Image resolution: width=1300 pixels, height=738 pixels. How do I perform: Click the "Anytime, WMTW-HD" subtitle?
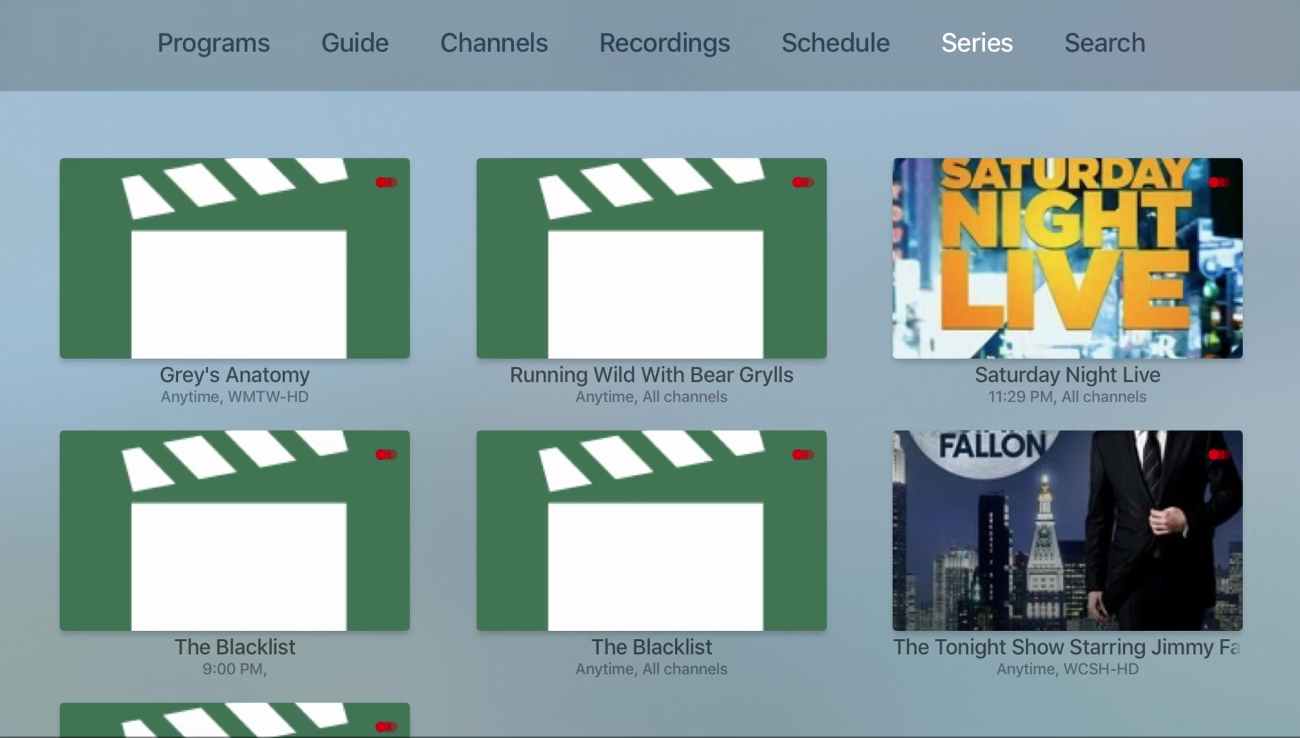235,397
